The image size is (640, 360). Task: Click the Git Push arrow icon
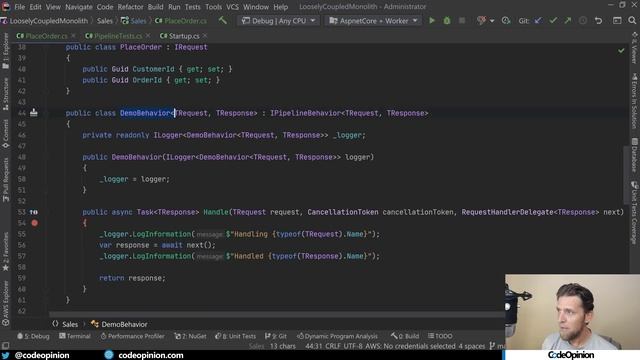tap(568, 20)
